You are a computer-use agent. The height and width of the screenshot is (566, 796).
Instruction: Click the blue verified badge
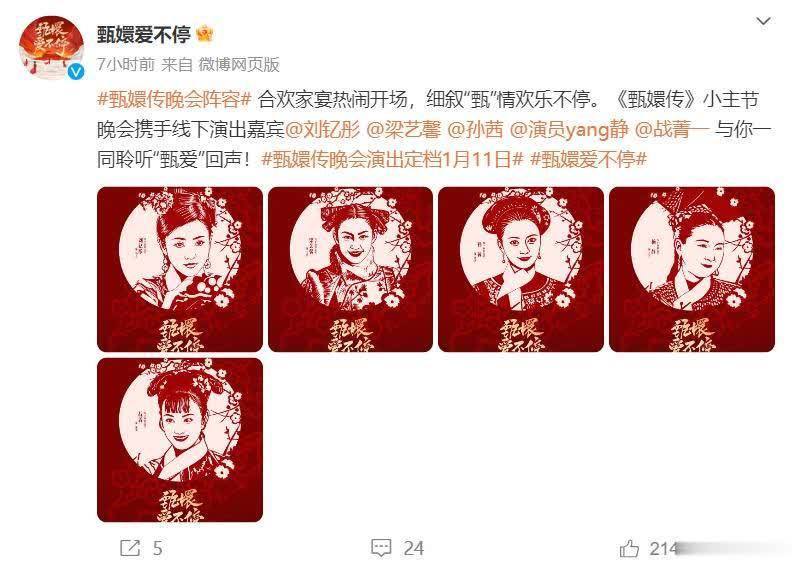[x=77, y=72]
